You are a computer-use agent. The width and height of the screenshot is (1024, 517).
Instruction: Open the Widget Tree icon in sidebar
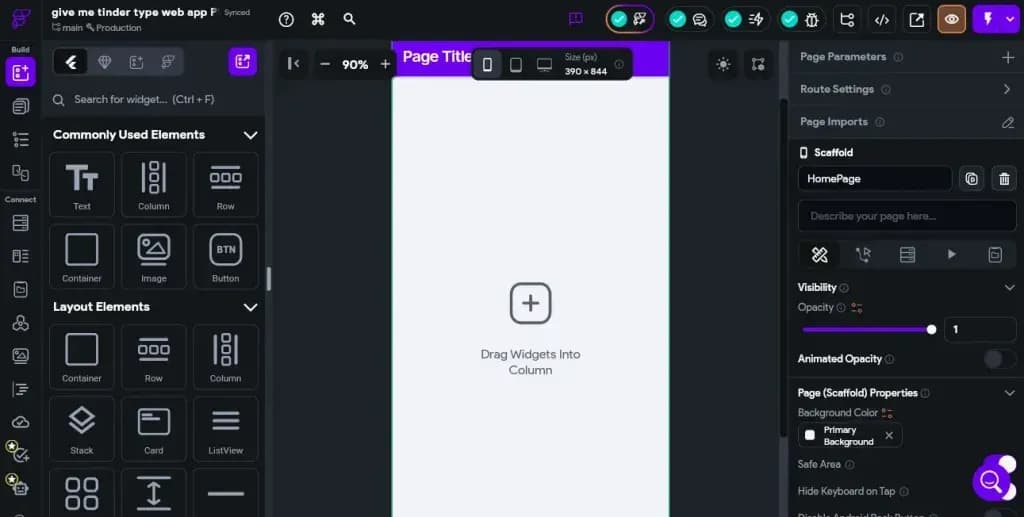(x=20, y=139)
